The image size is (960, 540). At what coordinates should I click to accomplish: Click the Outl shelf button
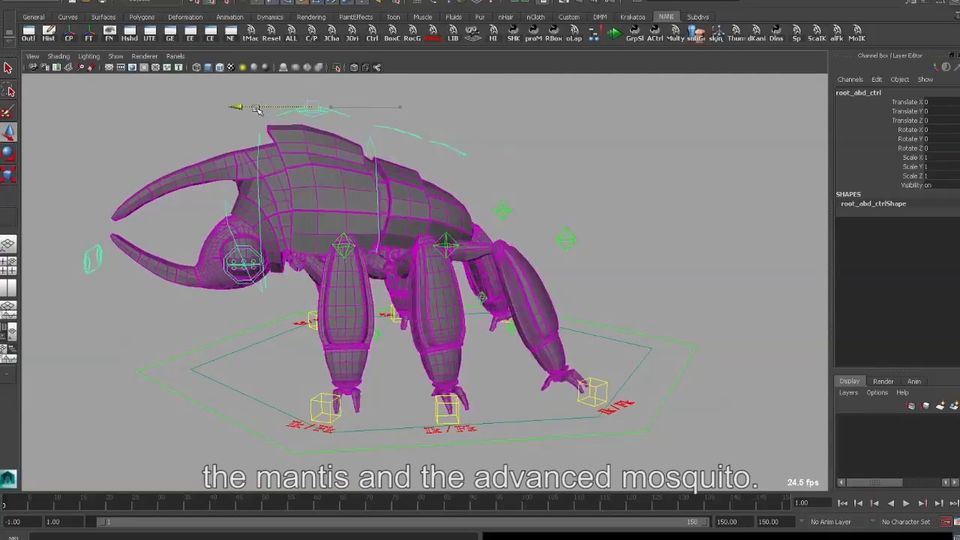coord(28,33)
